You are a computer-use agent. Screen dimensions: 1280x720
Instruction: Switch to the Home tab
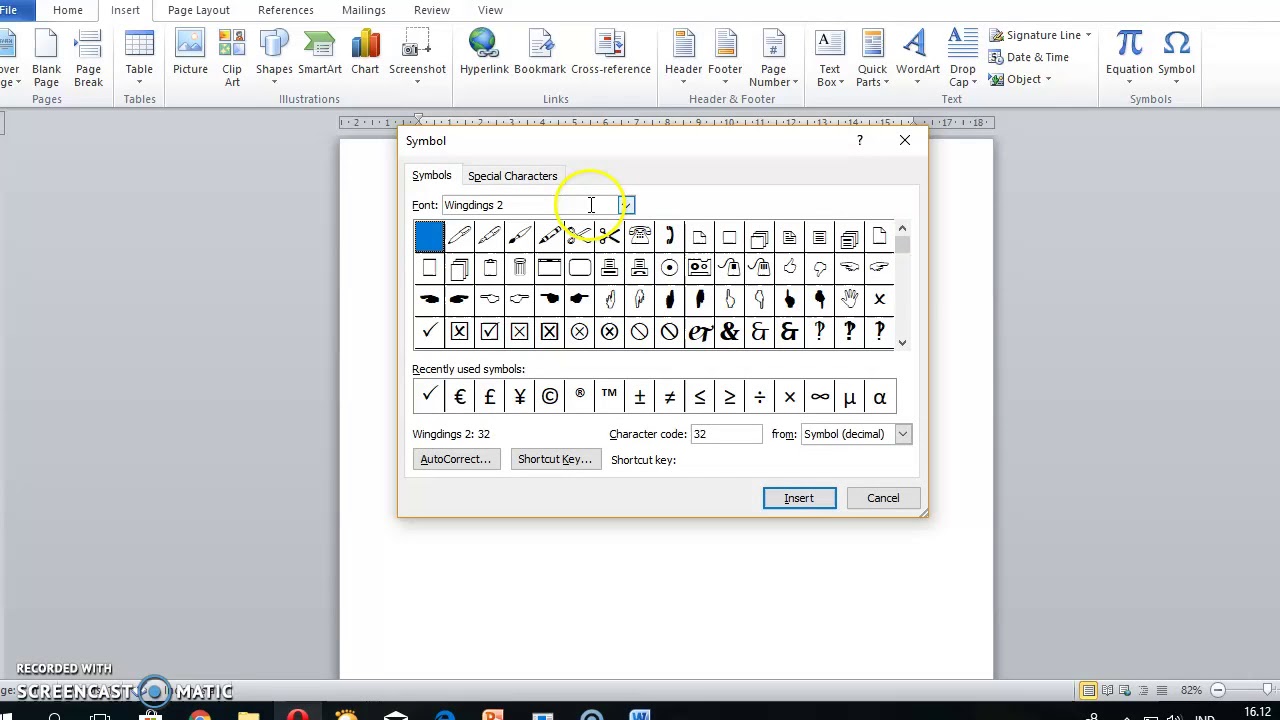(x=68, y=10)
